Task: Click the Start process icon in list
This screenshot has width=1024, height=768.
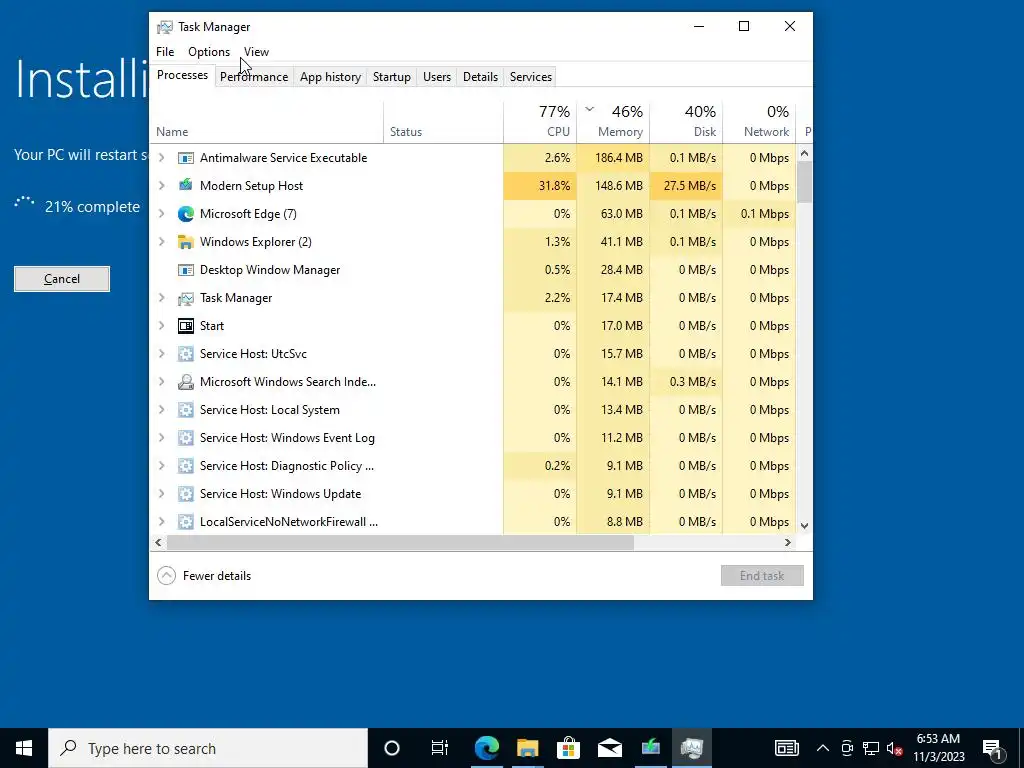Action: tap(185, 326)
